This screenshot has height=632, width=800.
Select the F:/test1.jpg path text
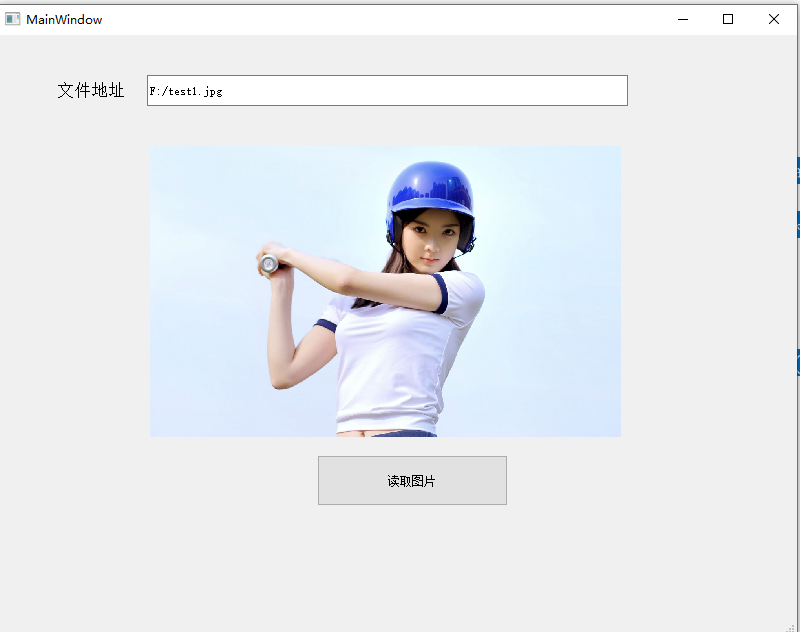pyautogui.click(x=187, y=90)
